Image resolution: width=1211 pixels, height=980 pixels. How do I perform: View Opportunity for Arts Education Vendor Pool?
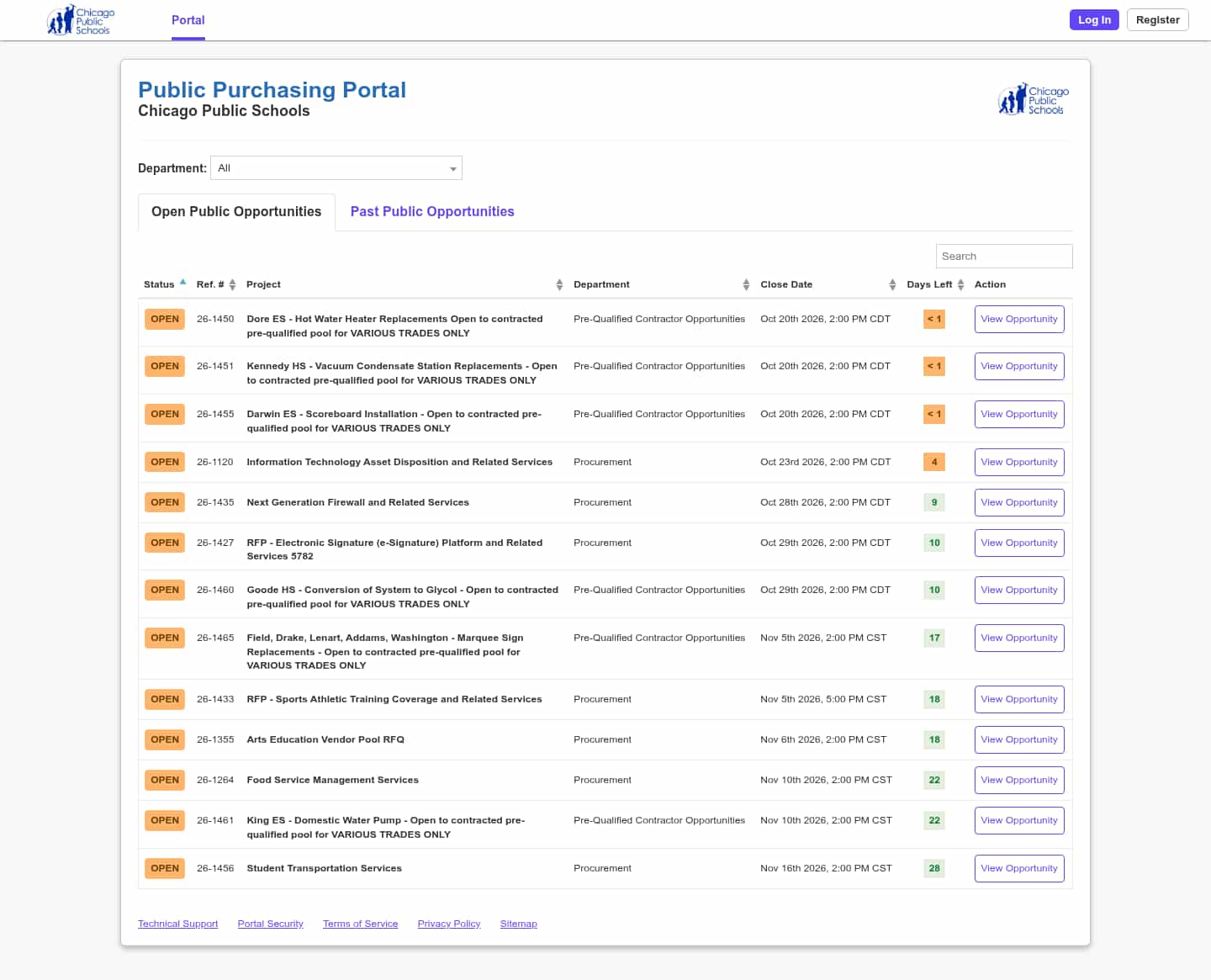(x=1019, y=740)
